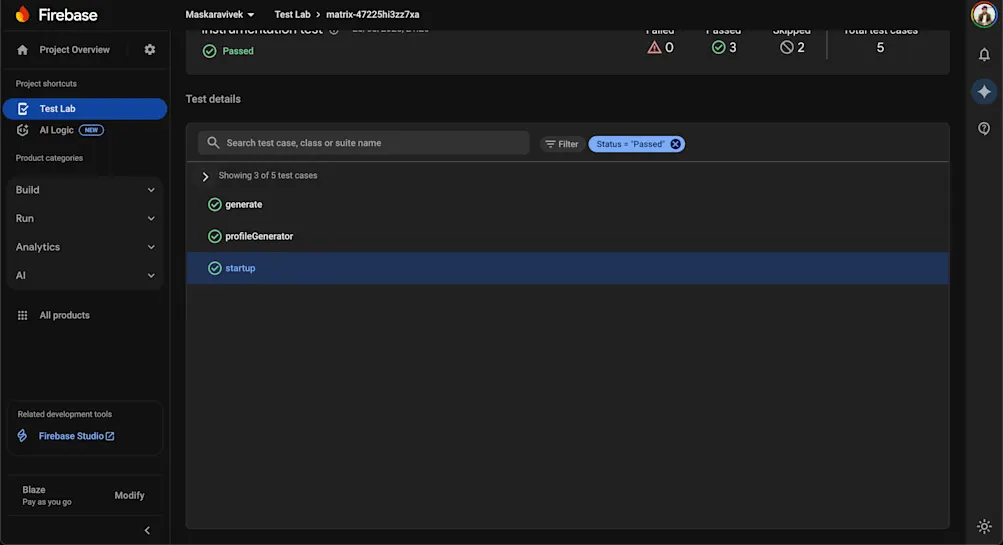Expand the Run category
Screen dimensions: 1003x545
85,219
